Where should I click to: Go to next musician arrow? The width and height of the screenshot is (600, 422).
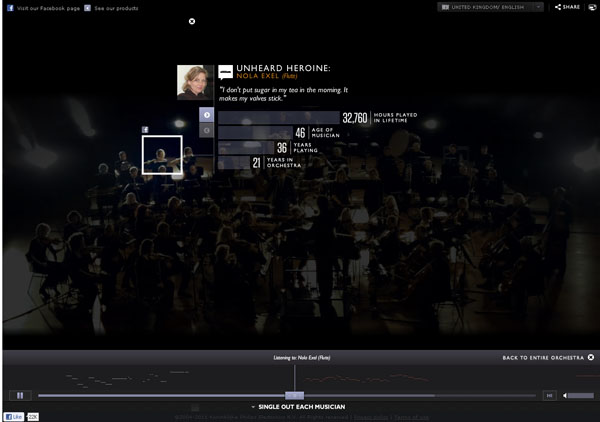pyautogui.click(x=206, y=115)
